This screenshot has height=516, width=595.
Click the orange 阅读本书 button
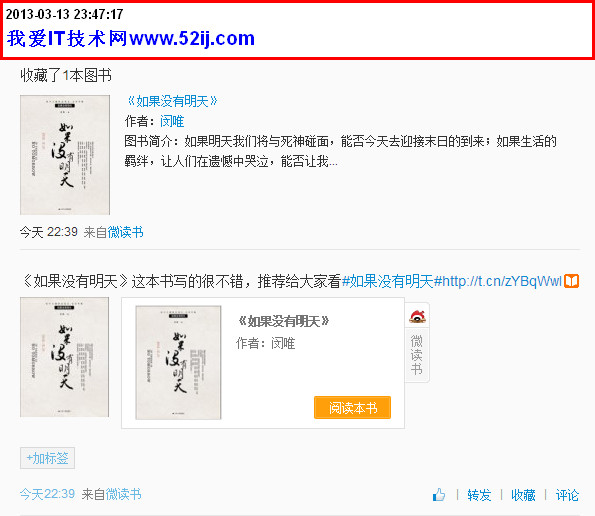[352, 407]
